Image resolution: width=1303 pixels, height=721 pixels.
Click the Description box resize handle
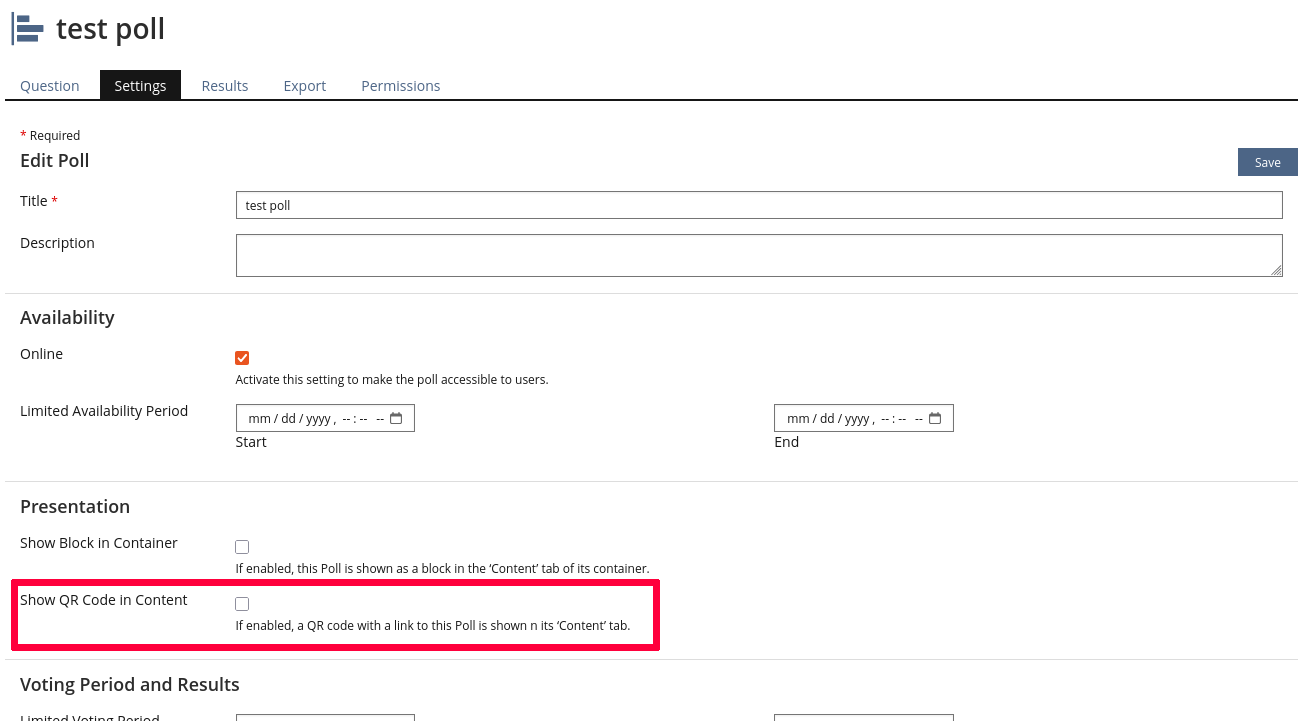coord(1276,270)
